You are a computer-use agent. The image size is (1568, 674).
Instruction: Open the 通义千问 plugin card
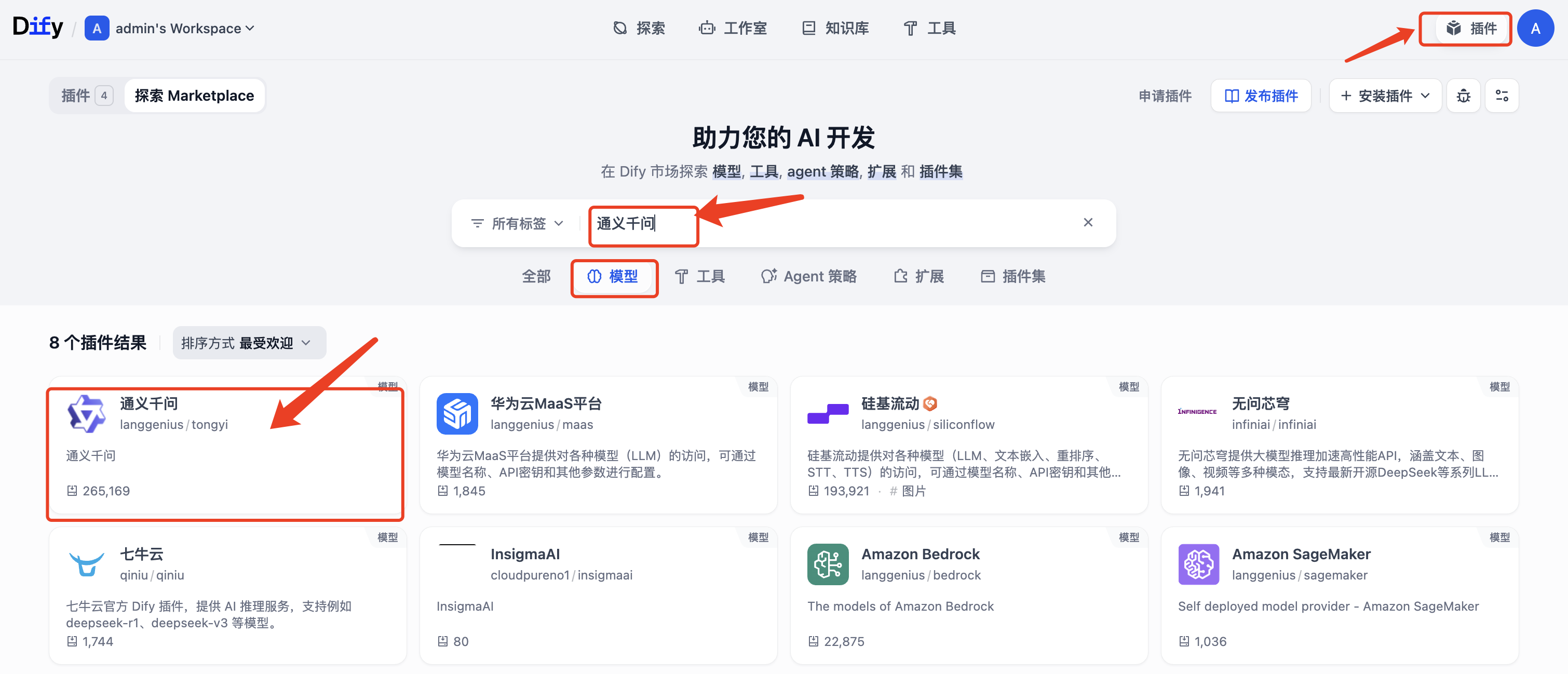[227, 446]
